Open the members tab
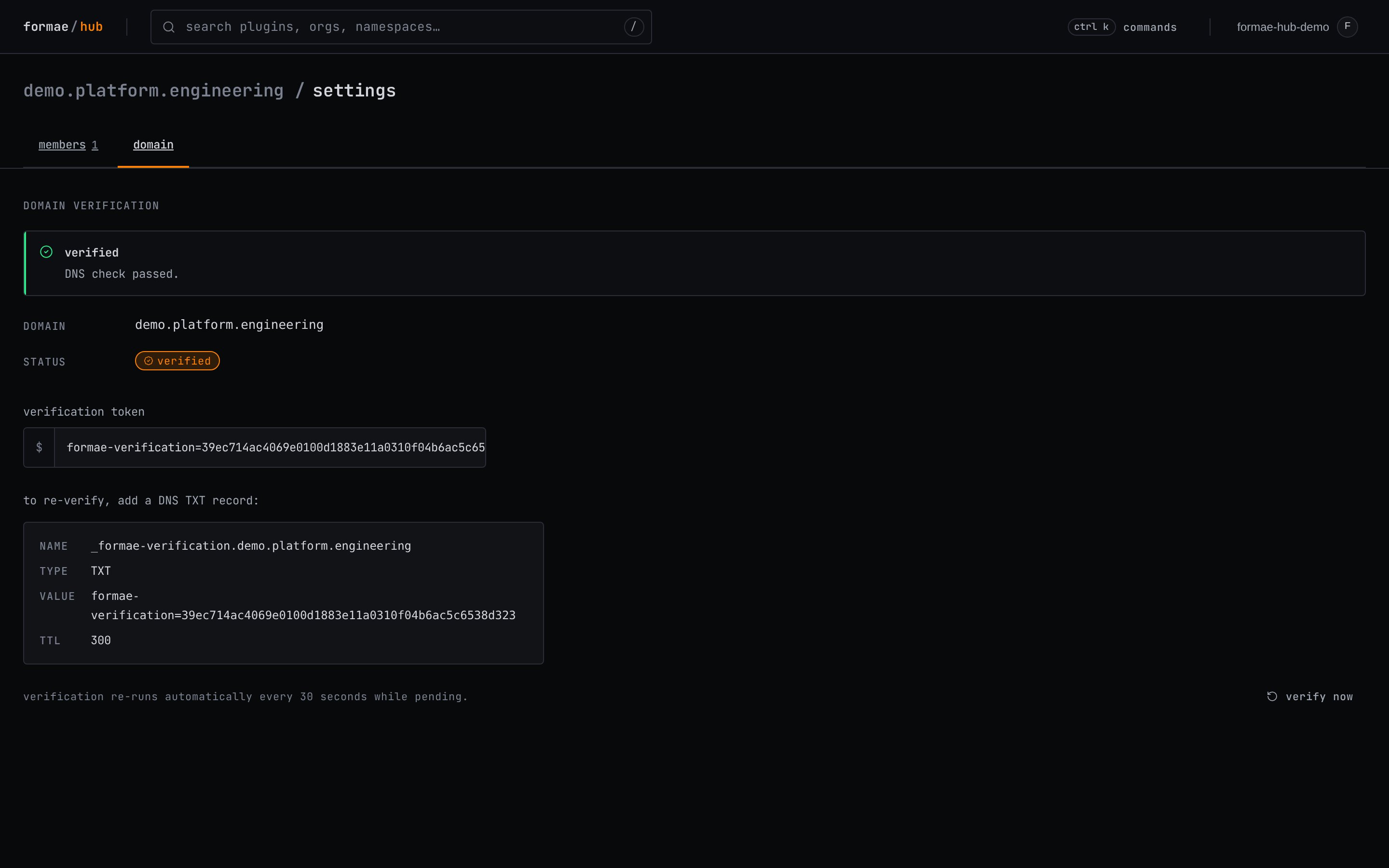Viewport: 1389px width, 868px height. (68, 145)
